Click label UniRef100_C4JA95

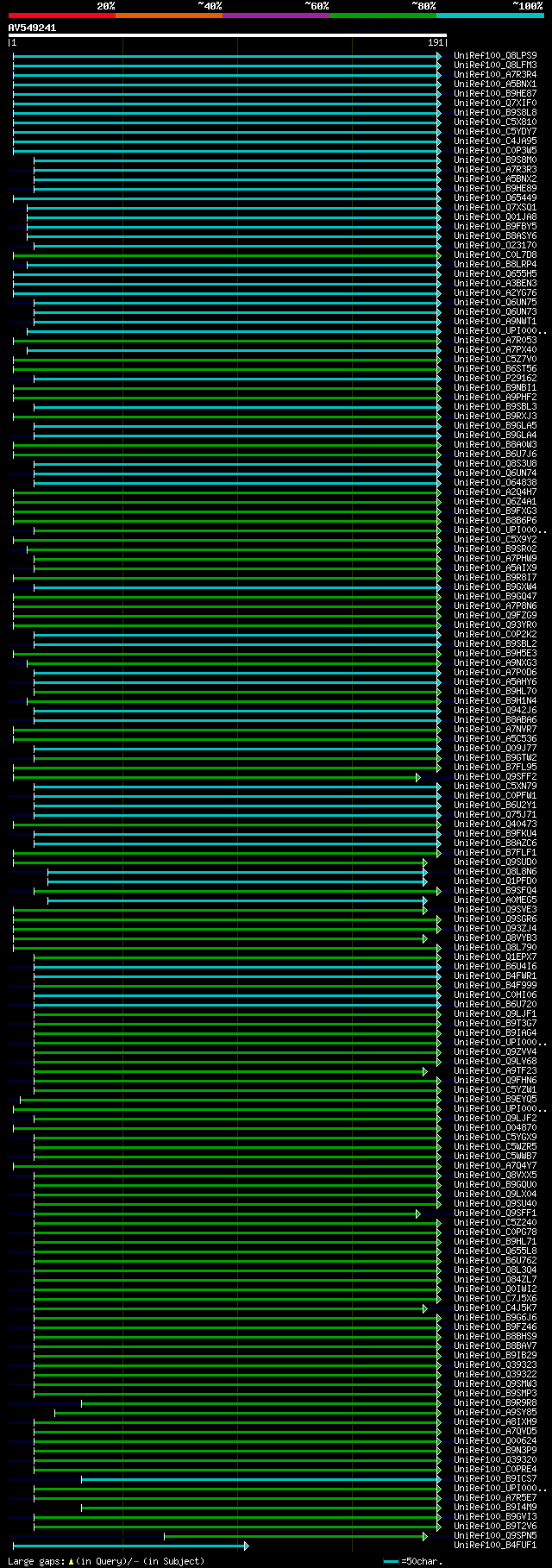coord(495,141)
